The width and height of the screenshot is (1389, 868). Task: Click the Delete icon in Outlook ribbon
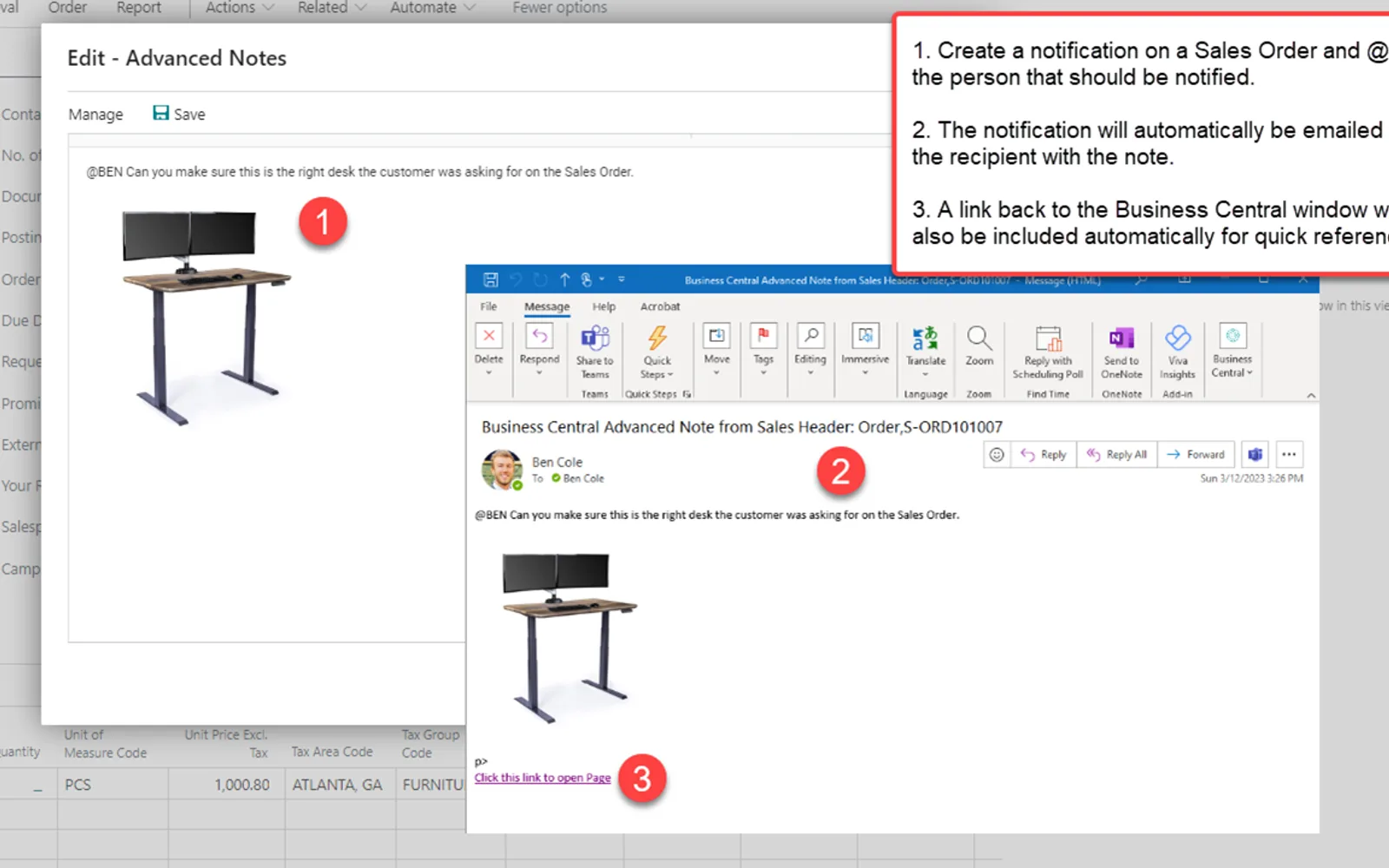tap(489, 336)
